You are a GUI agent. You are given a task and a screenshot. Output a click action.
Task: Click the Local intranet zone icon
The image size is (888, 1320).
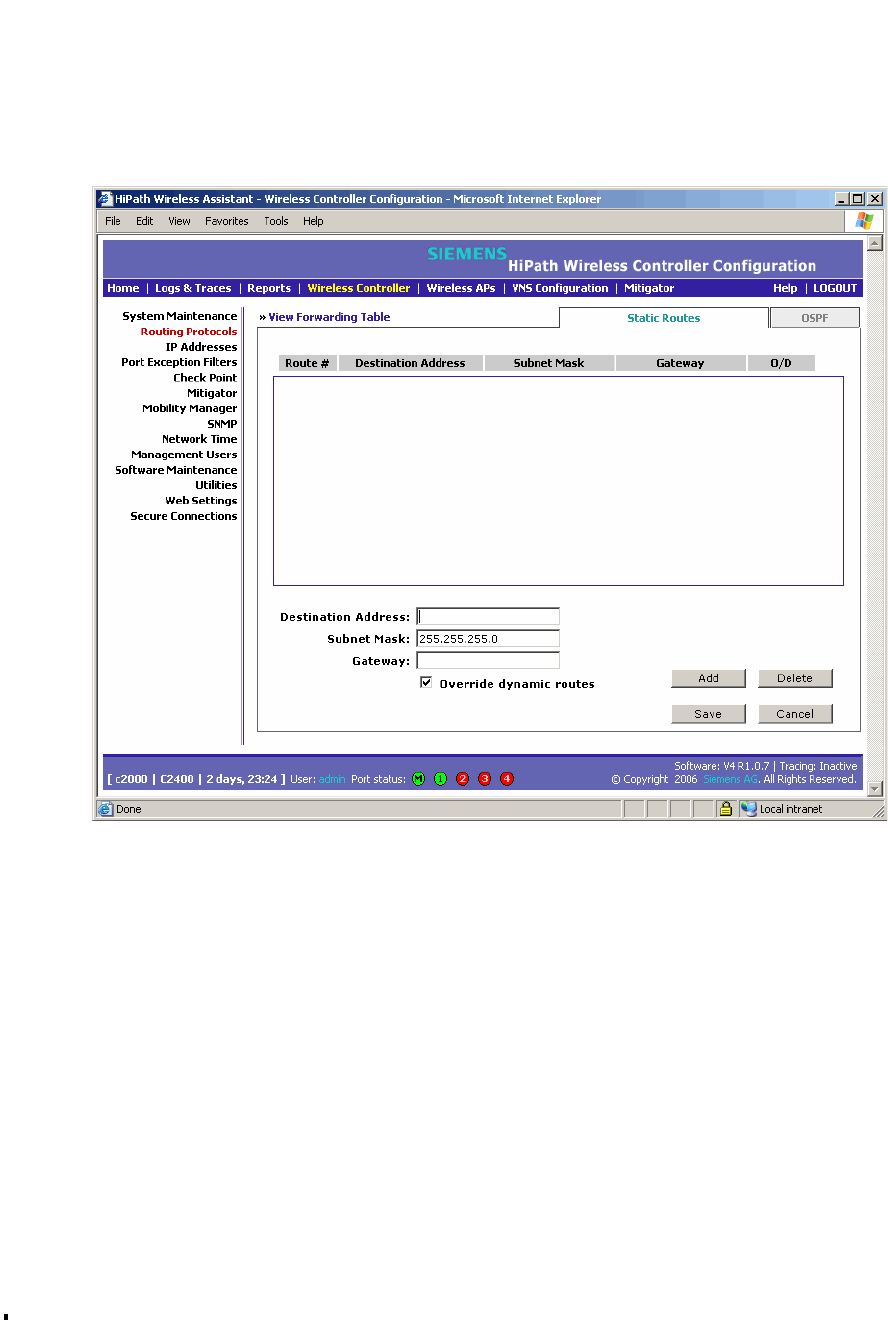[748, 809]
